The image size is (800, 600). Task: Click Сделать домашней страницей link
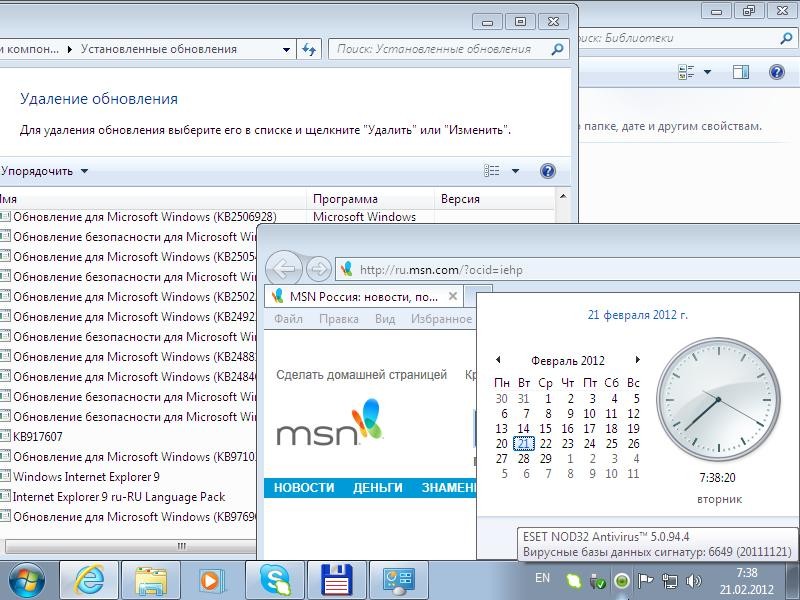(361, 374)
